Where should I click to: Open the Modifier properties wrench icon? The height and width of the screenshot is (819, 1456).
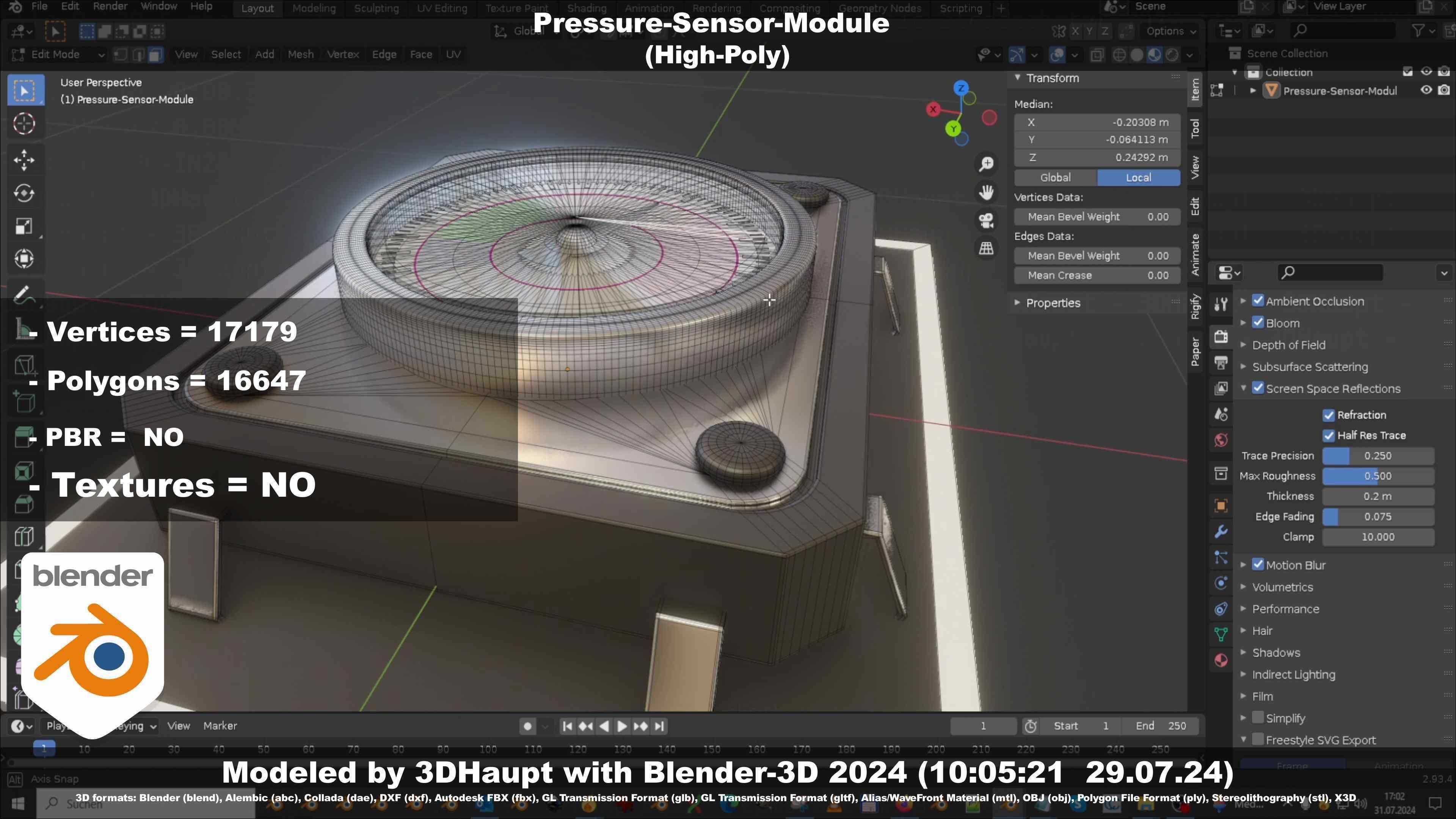click(x=1221, y=532)
